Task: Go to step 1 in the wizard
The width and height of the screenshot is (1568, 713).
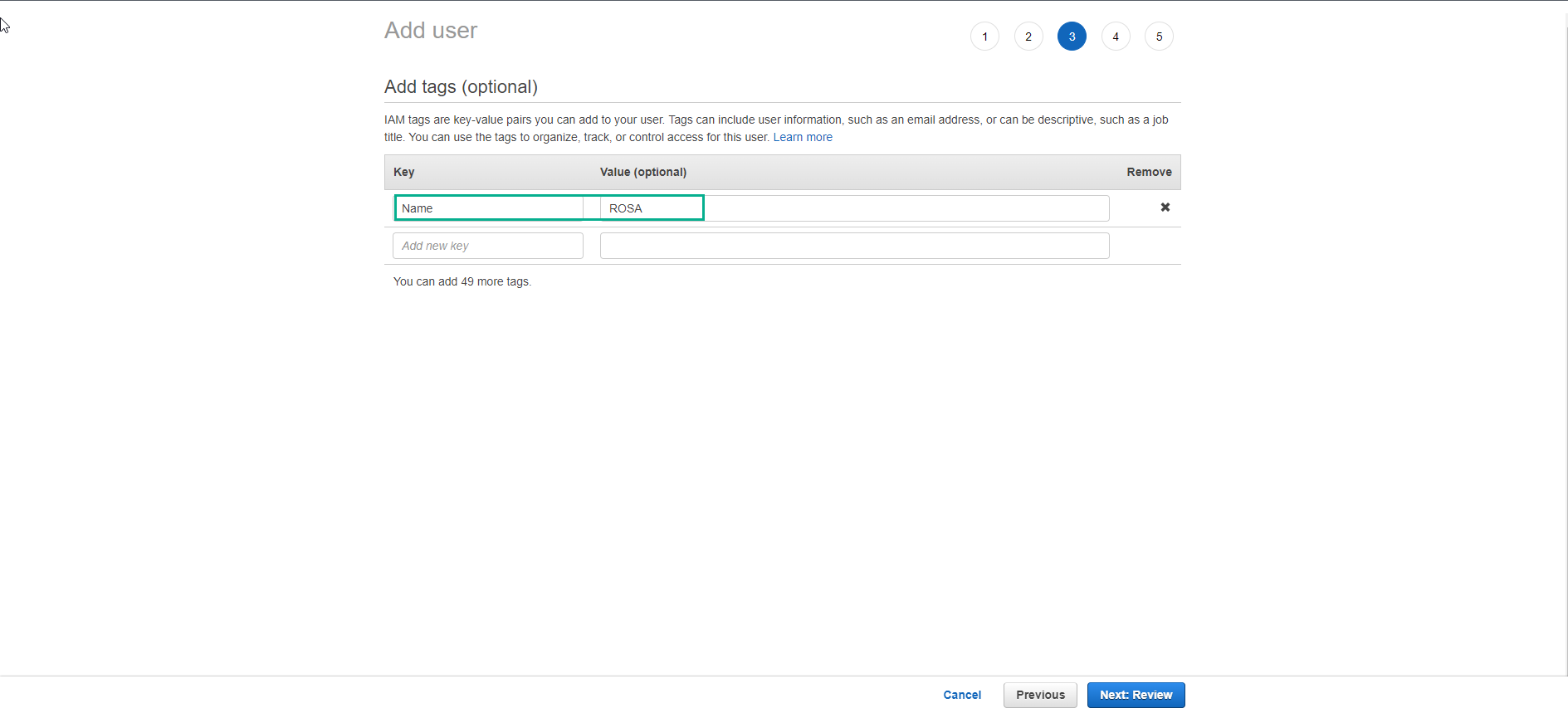Action: point(984,37)
